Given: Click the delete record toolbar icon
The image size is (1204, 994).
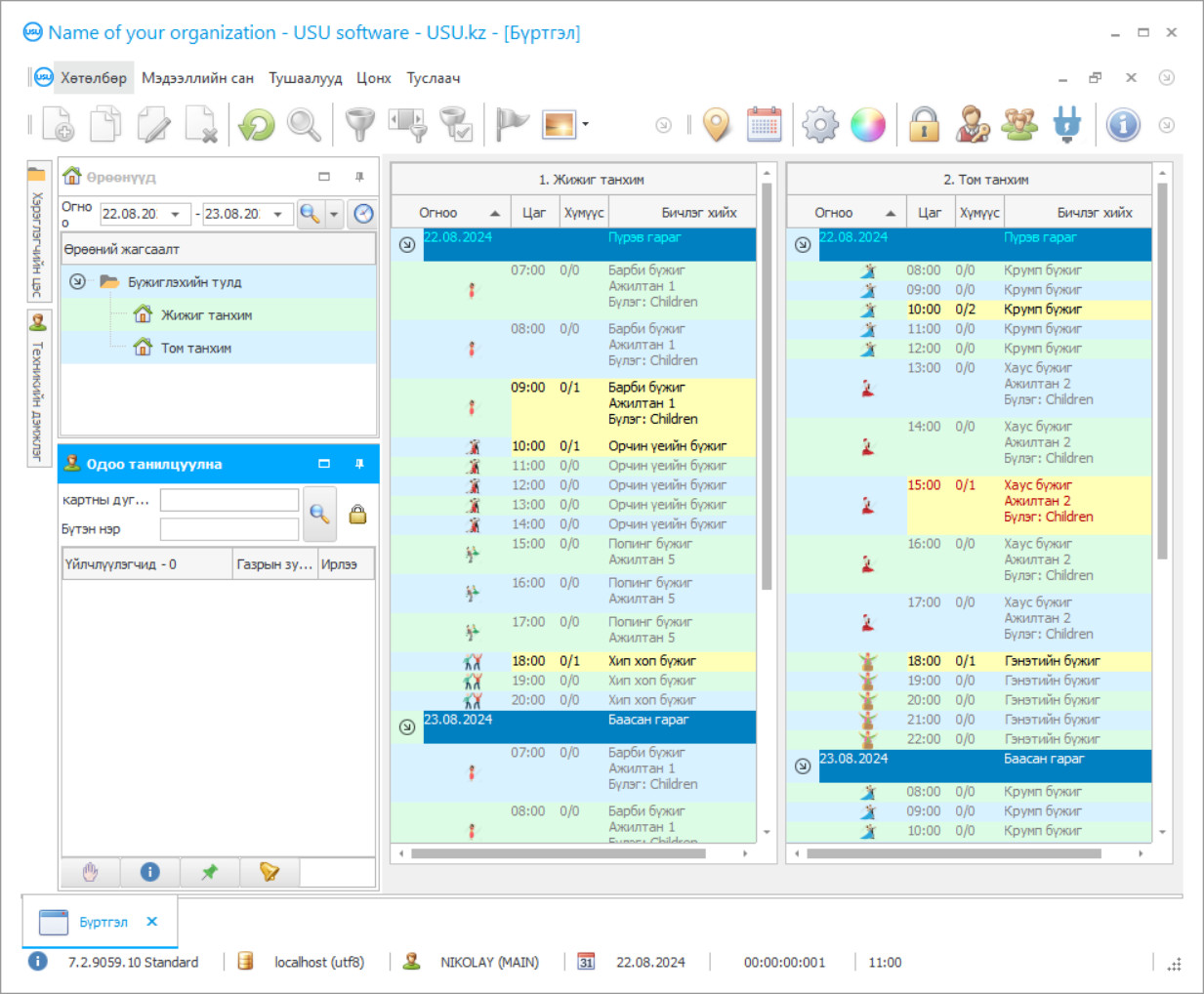Looking at the screenshot, I should tap(201, 125).
